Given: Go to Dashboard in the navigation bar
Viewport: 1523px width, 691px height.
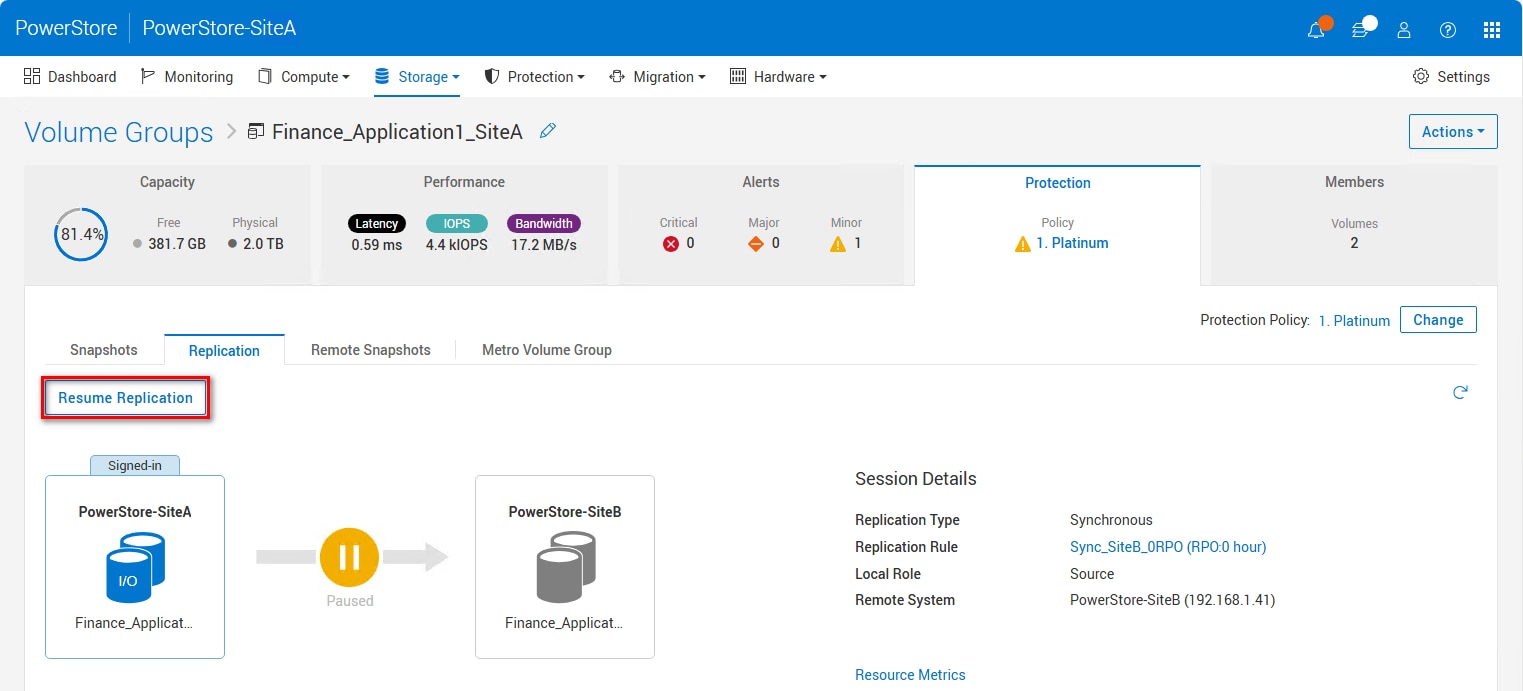Looking at the screenshot, I should tap(70, 77).
